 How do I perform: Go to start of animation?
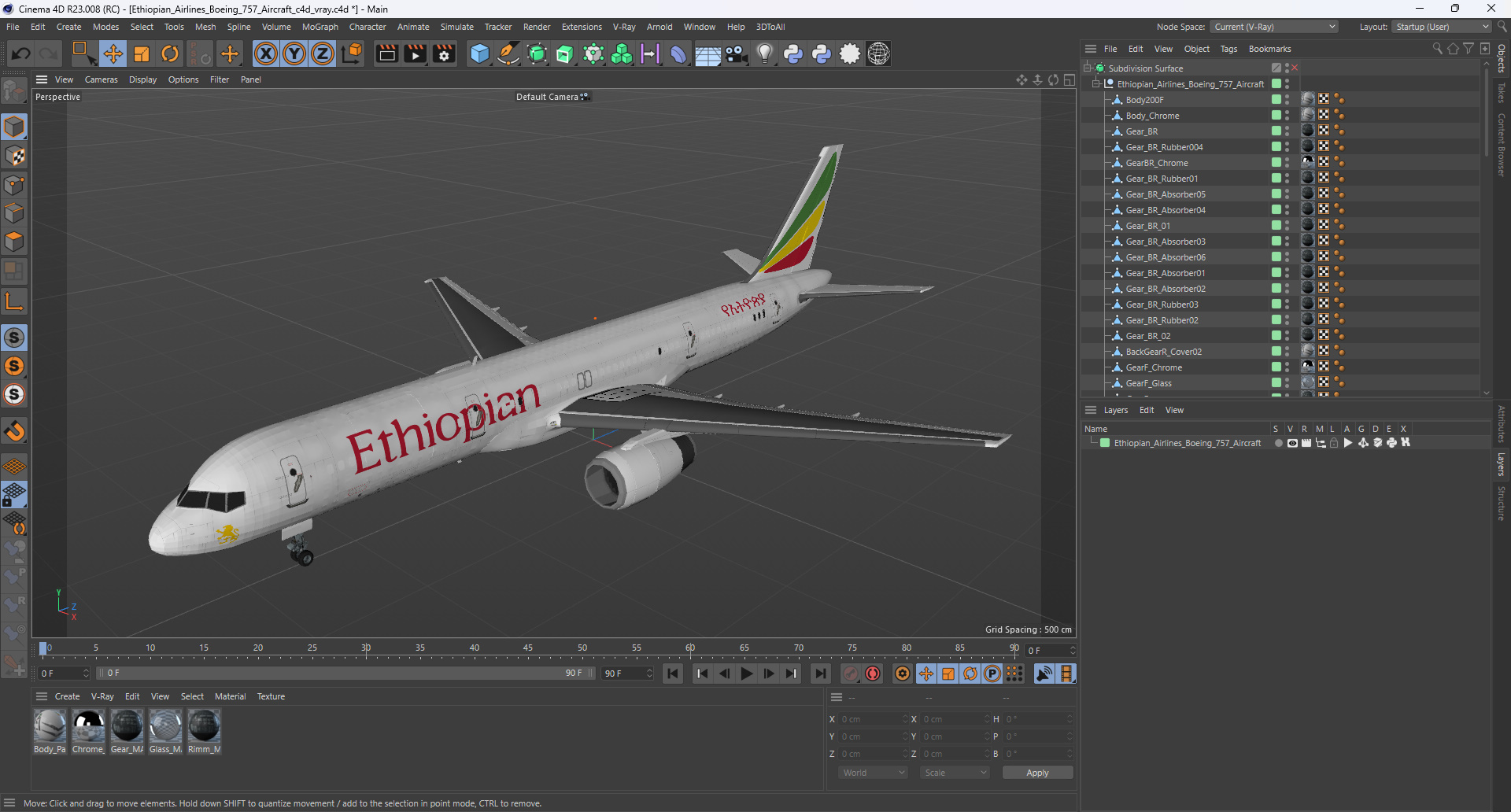pos(673,674)
